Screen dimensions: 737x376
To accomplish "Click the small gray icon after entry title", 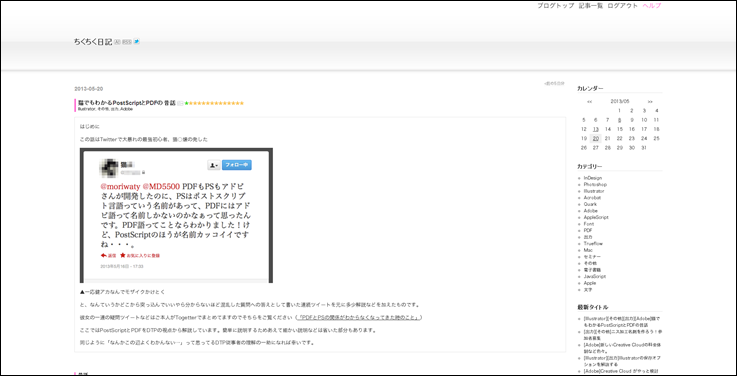I will 180,103.
